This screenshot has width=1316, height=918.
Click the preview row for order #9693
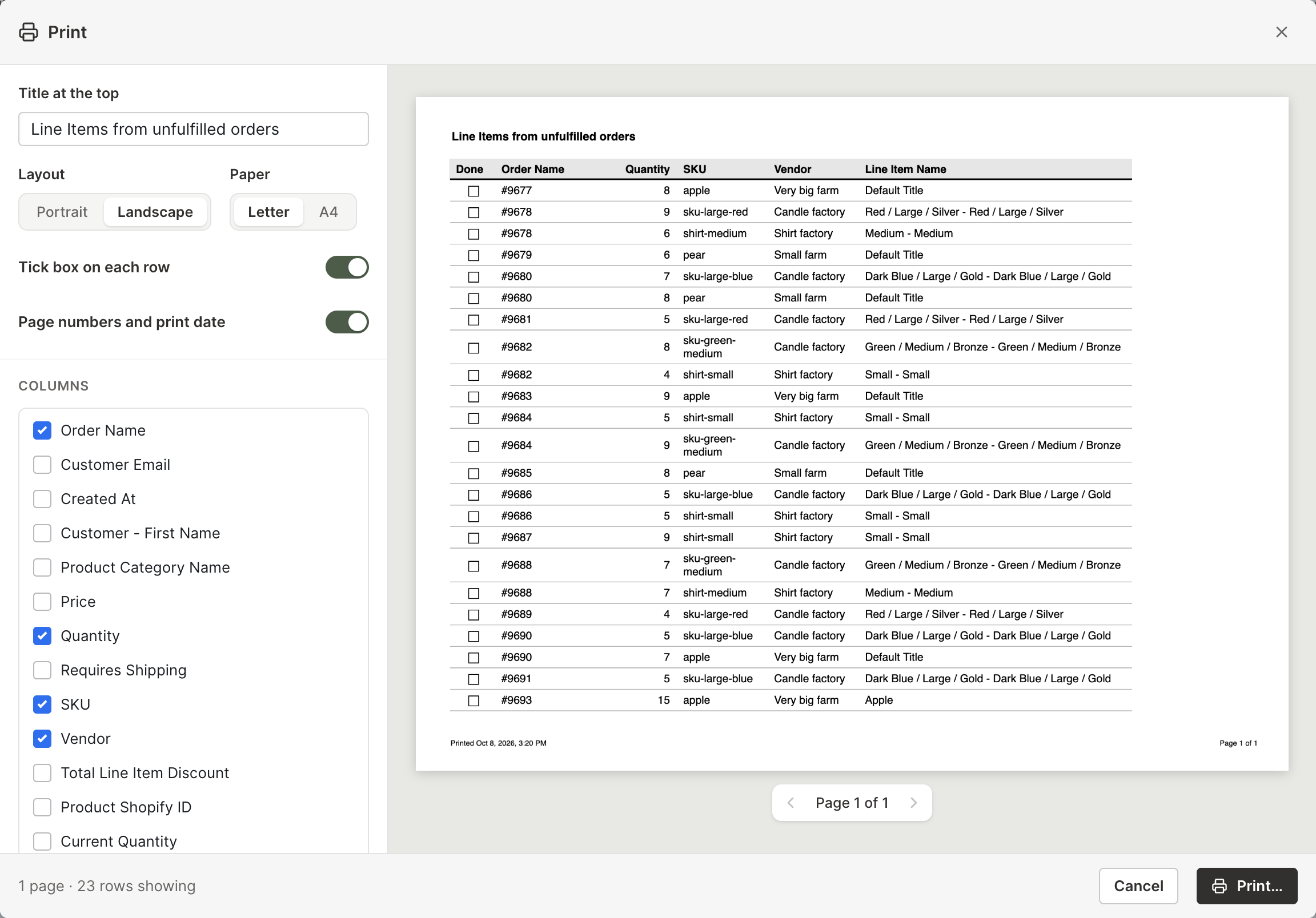click(790, 700)
